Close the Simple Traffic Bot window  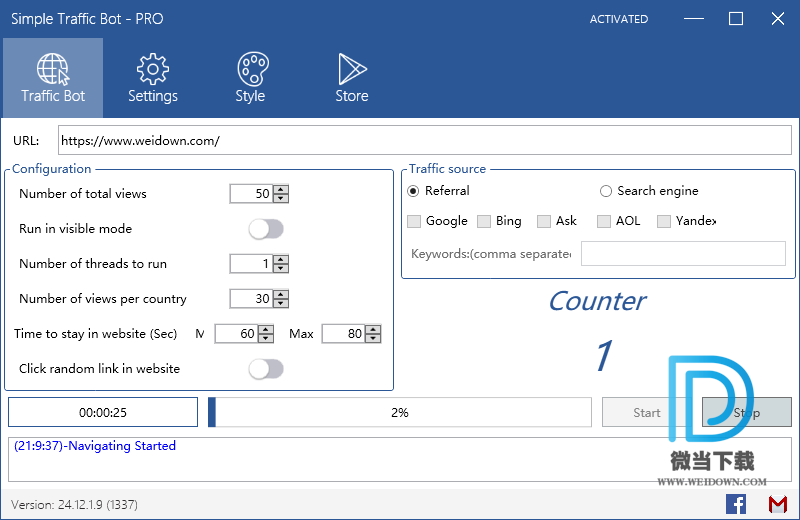coord(778,19)
